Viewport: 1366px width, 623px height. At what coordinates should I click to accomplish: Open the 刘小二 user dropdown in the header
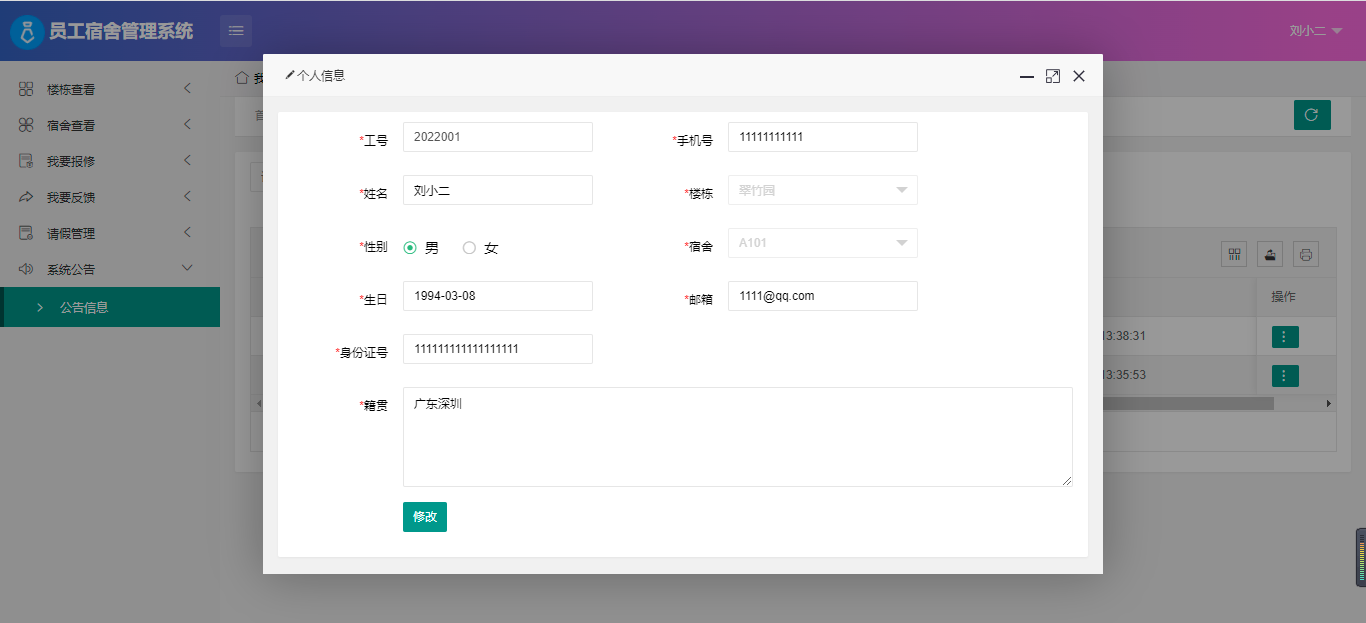pos(1315,31)
